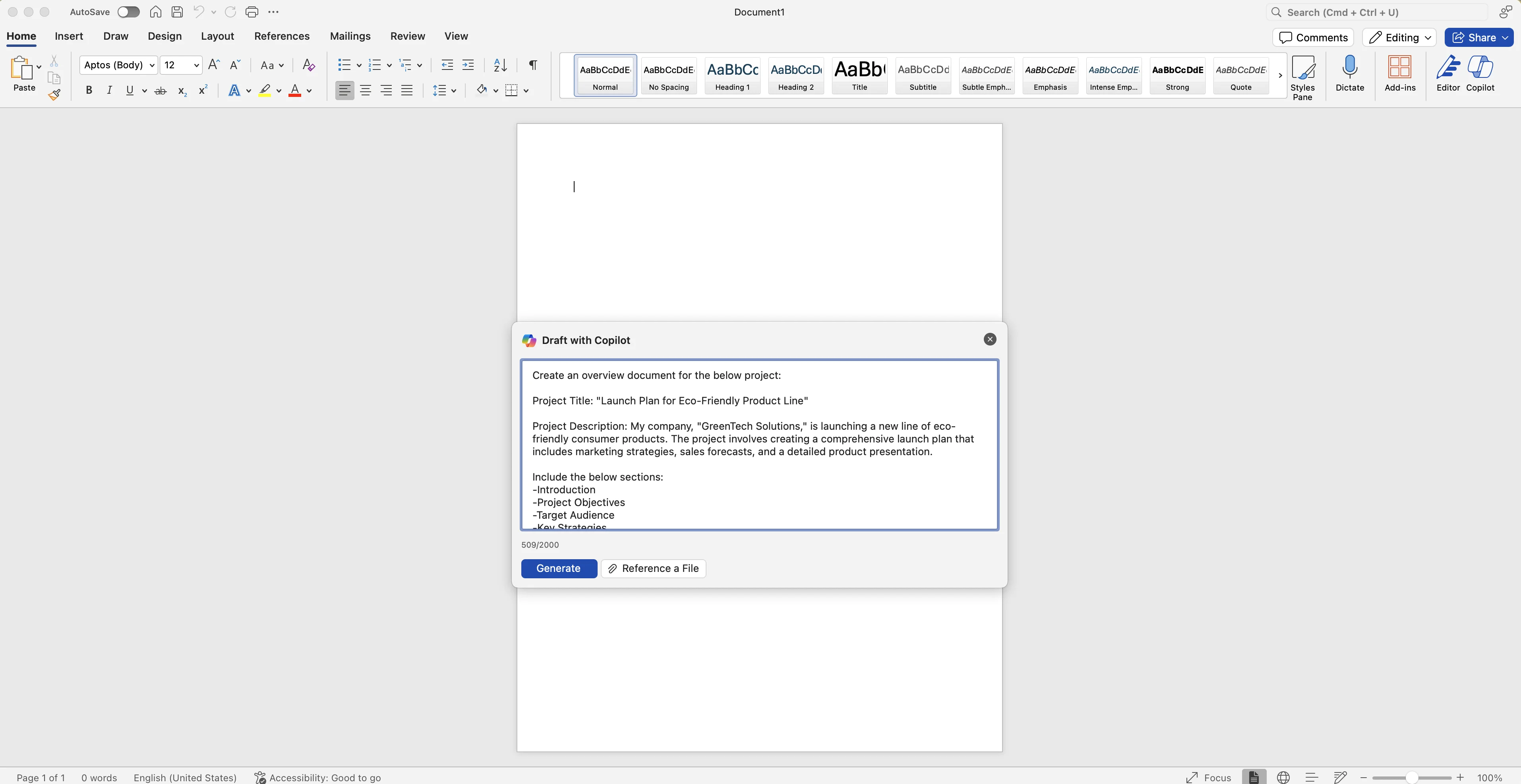The height and width of the screenshot is (784, 1521).
Task: Open the Layout ribbon tab
Action: [x=217, y=36]
